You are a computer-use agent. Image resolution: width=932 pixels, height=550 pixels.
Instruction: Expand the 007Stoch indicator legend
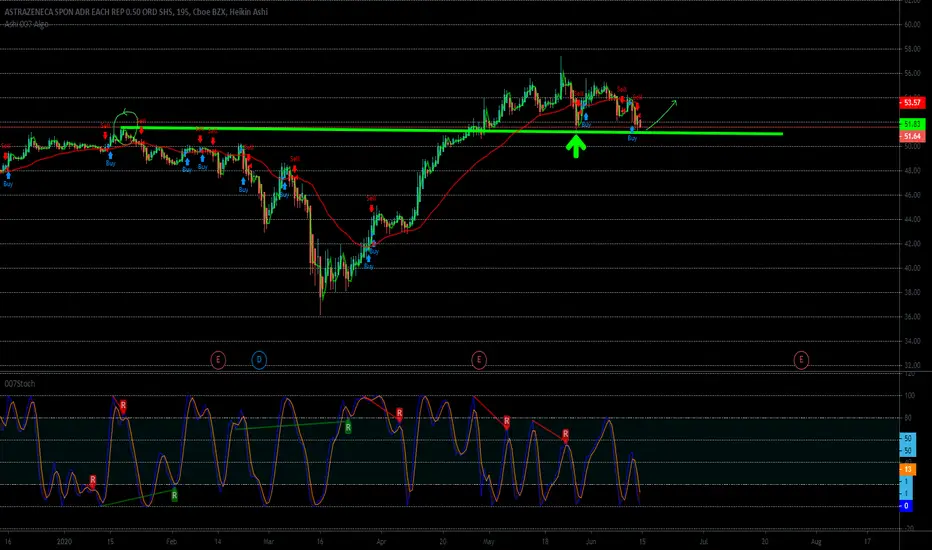click(20, 384)
